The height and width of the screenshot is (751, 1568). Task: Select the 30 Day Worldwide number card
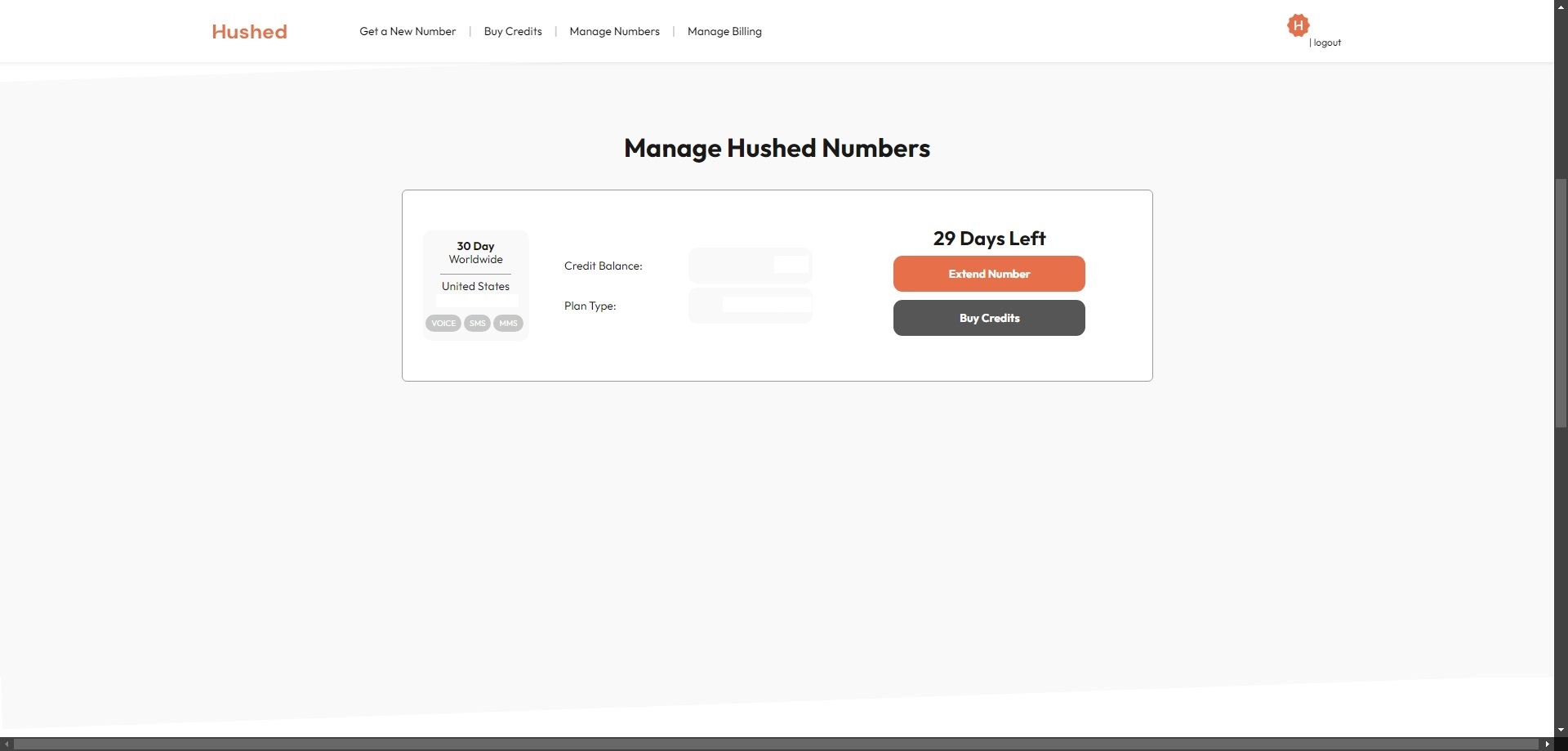point(475,285)
